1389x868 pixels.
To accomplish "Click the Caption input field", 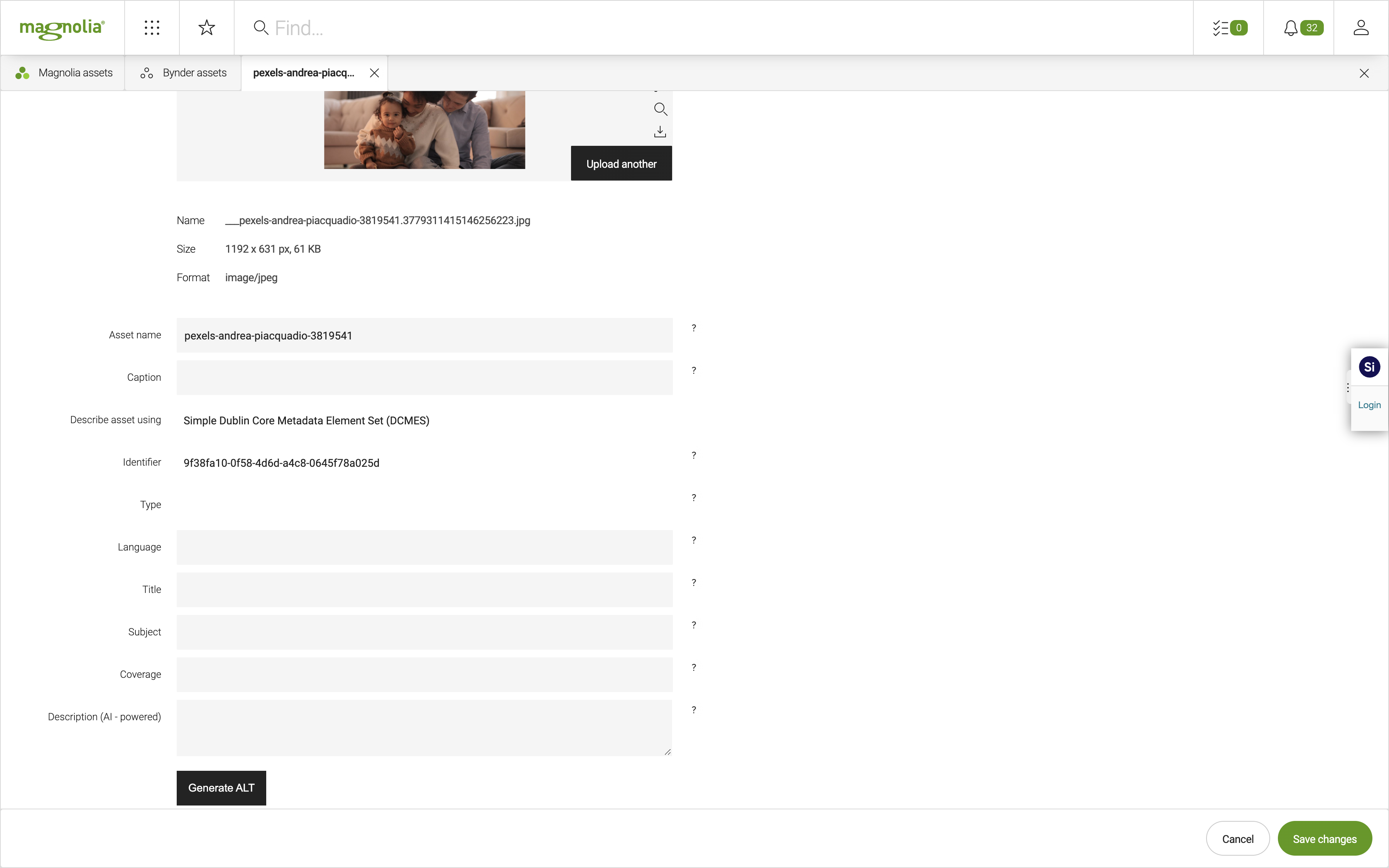I will pyautogui.click(x=425, y=377).
